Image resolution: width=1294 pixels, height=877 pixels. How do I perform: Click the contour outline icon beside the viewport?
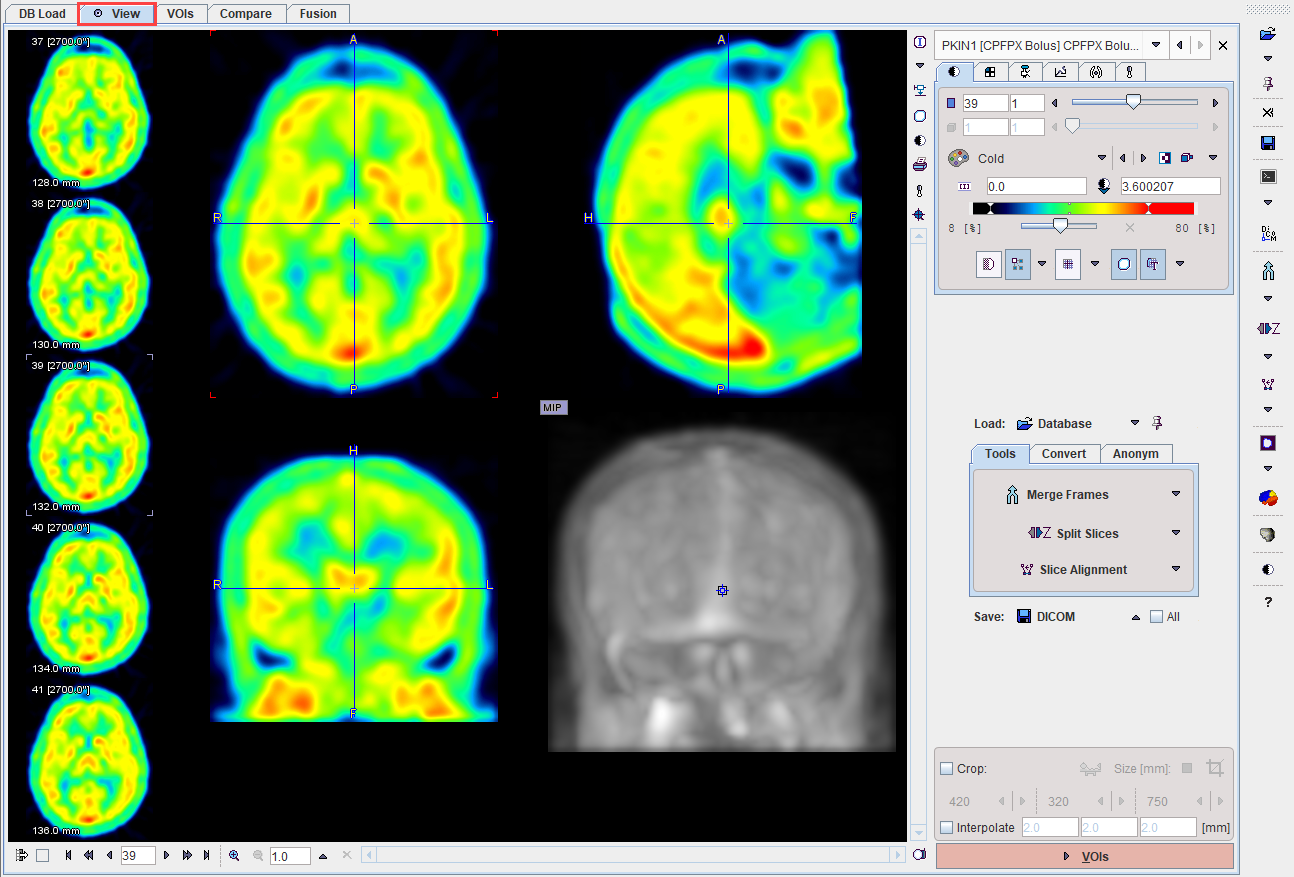[920, 116]
